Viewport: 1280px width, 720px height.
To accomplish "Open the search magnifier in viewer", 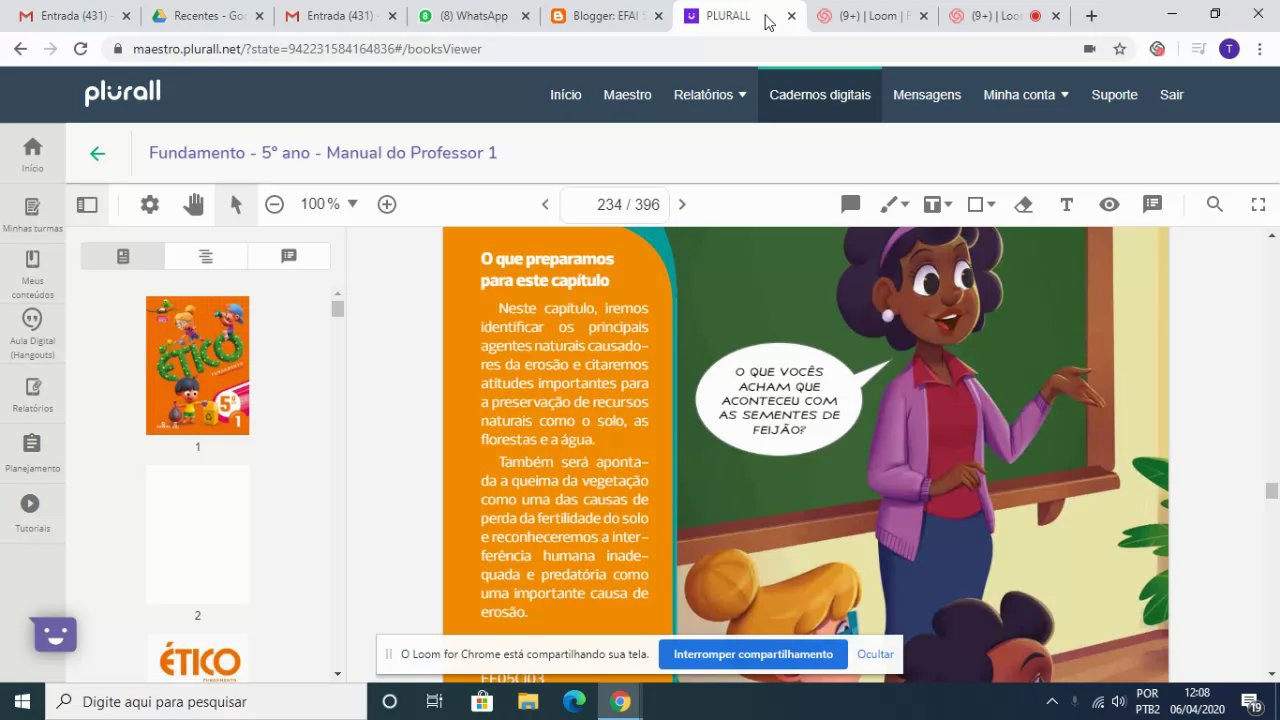I will pos(1215,204).
